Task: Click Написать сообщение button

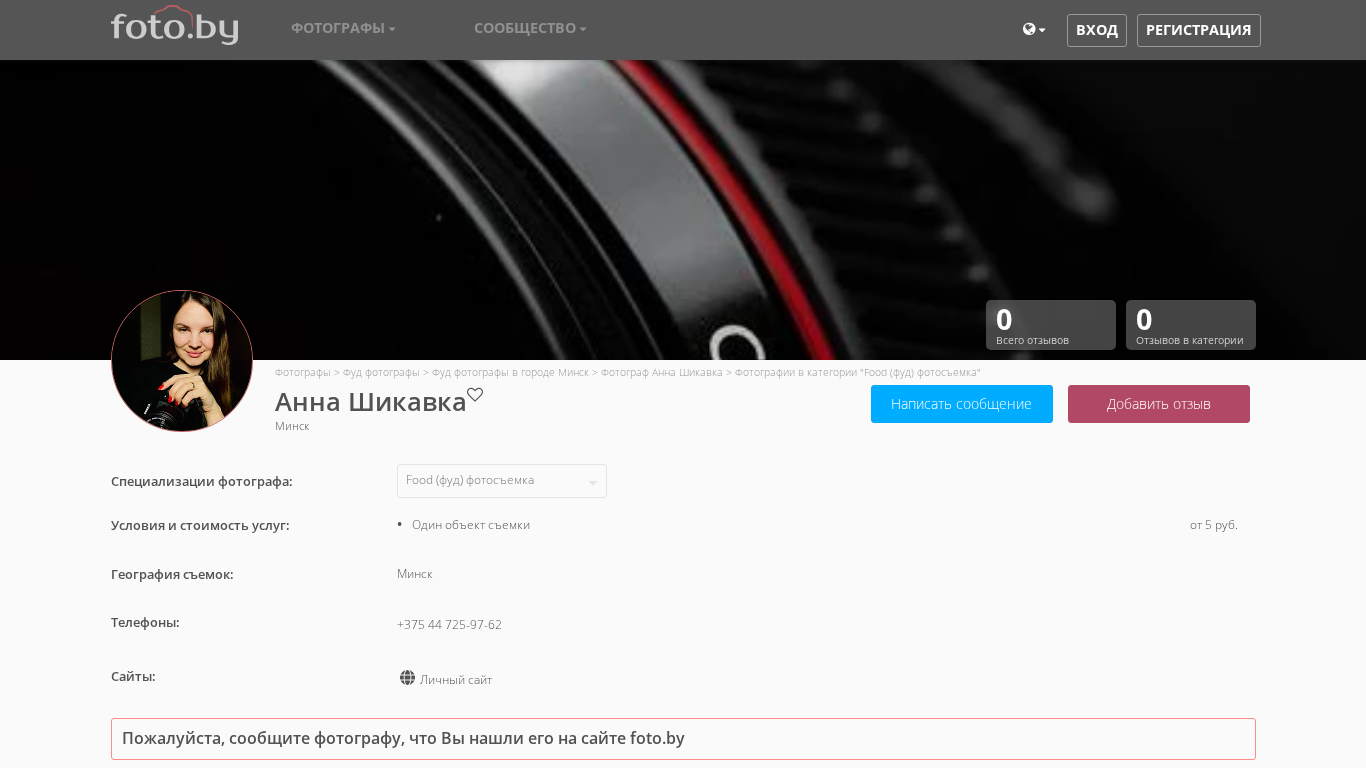Action: tap(962, 404)
